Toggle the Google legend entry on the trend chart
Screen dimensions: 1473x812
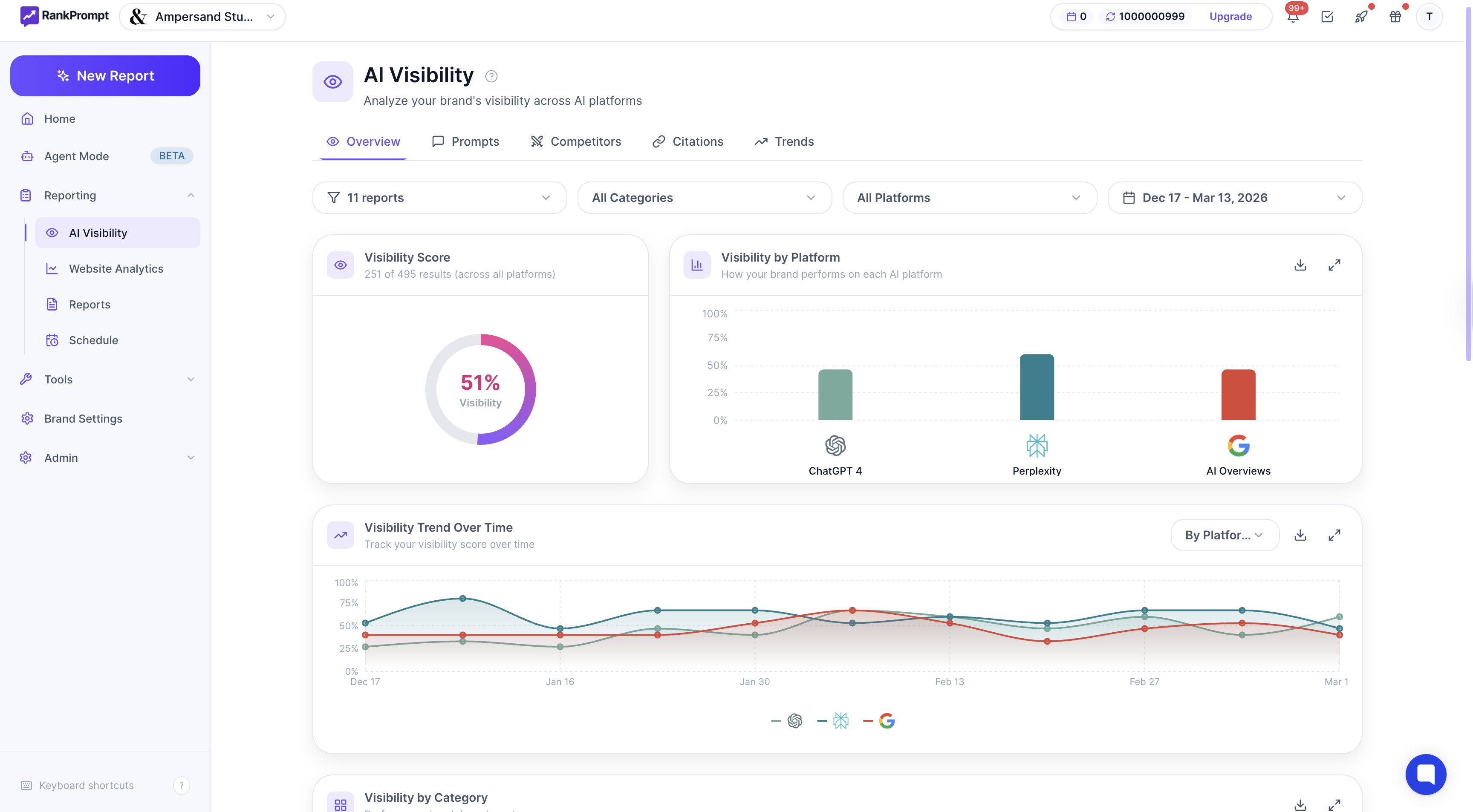tap(879, 720)
